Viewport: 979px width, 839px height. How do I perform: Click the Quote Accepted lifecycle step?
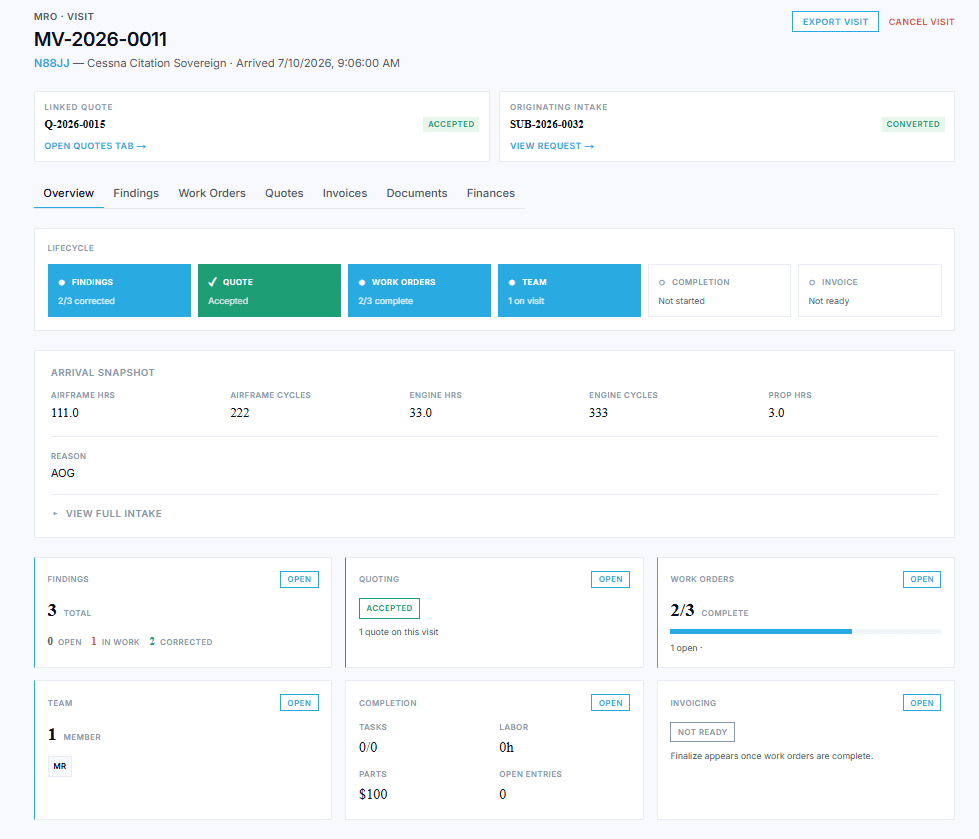[269, 290]
